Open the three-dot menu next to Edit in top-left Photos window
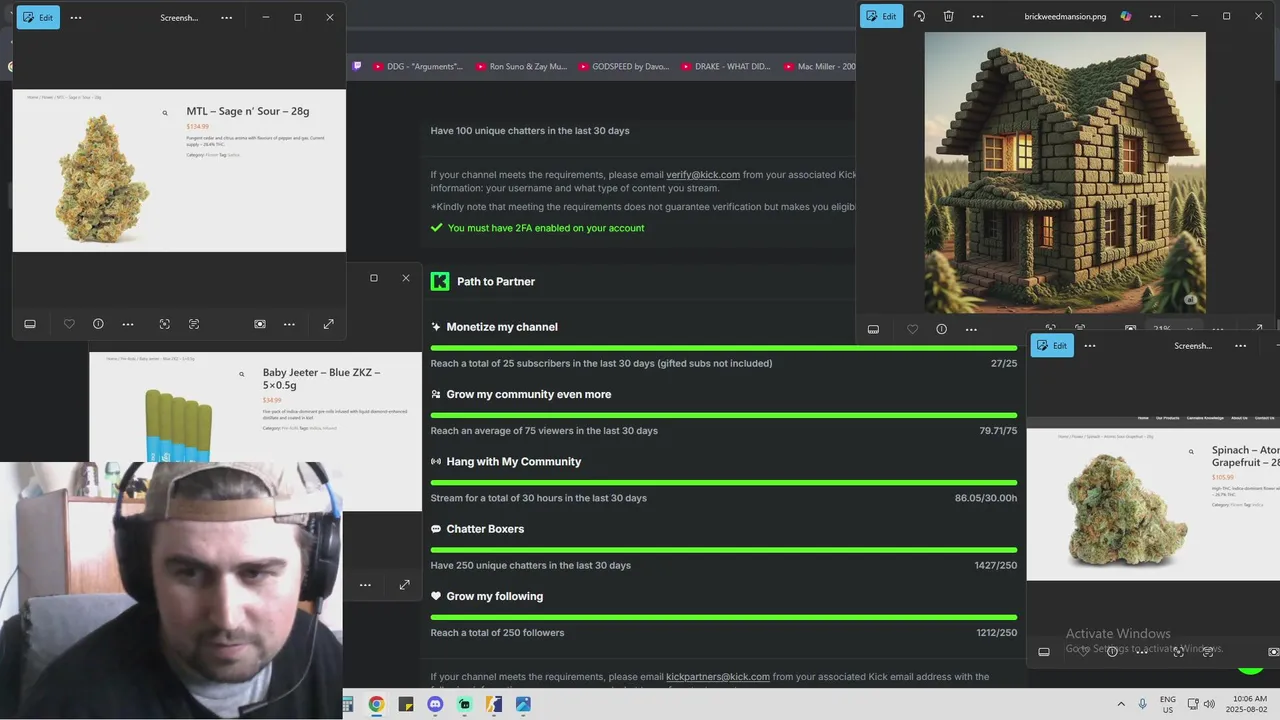The image size is (1280, 720). [x=76, y=18]
